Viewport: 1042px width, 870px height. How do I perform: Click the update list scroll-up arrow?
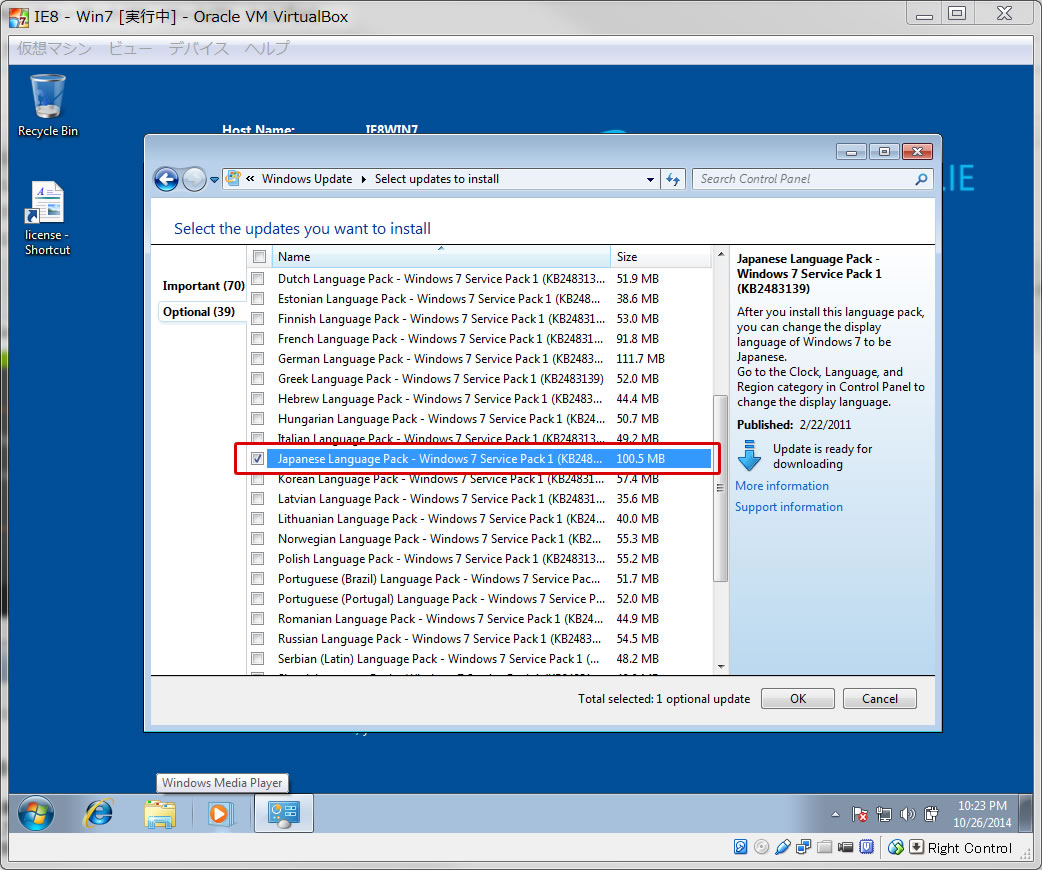pyautogui.click(x=720, y=255)
